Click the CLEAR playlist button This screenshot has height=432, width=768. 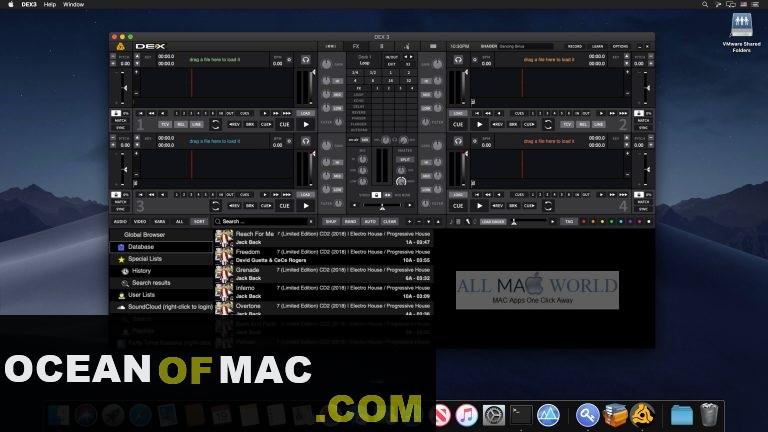(x=390, y=222)
